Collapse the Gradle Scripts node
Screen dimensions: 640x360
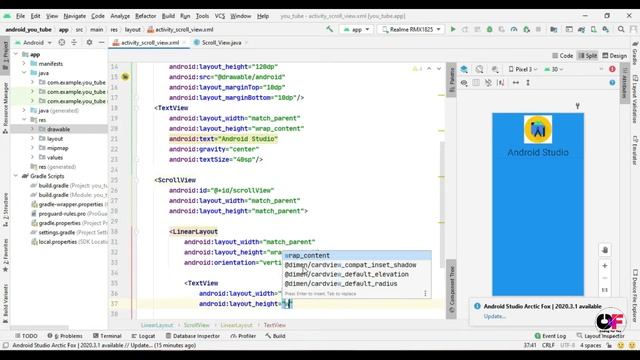(16, 176)
